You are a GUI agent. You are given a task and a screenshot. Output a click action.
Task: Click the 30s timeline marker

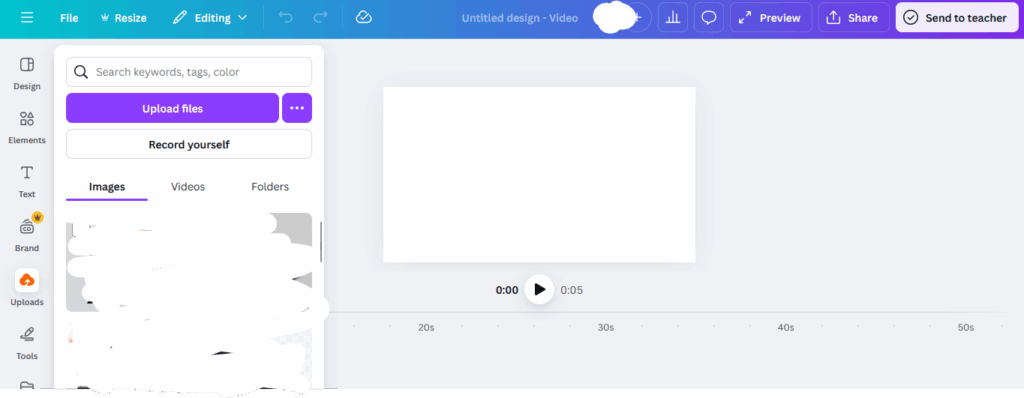tap(606, 327)
